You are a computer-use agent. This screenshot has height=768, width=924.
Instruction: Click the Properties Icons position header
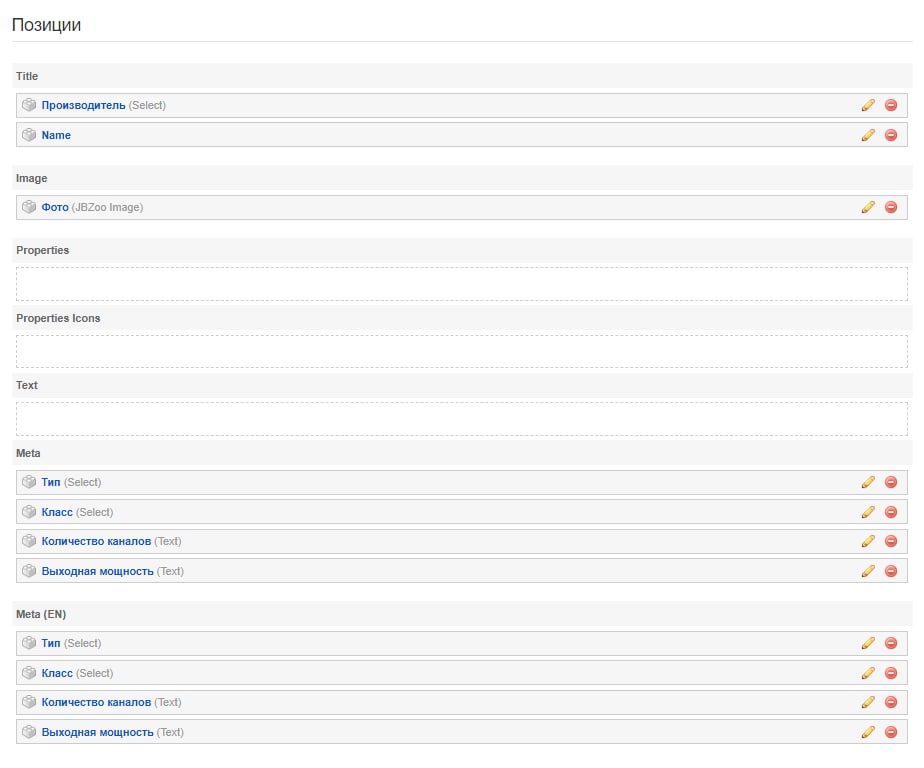(x=462, y=318)
